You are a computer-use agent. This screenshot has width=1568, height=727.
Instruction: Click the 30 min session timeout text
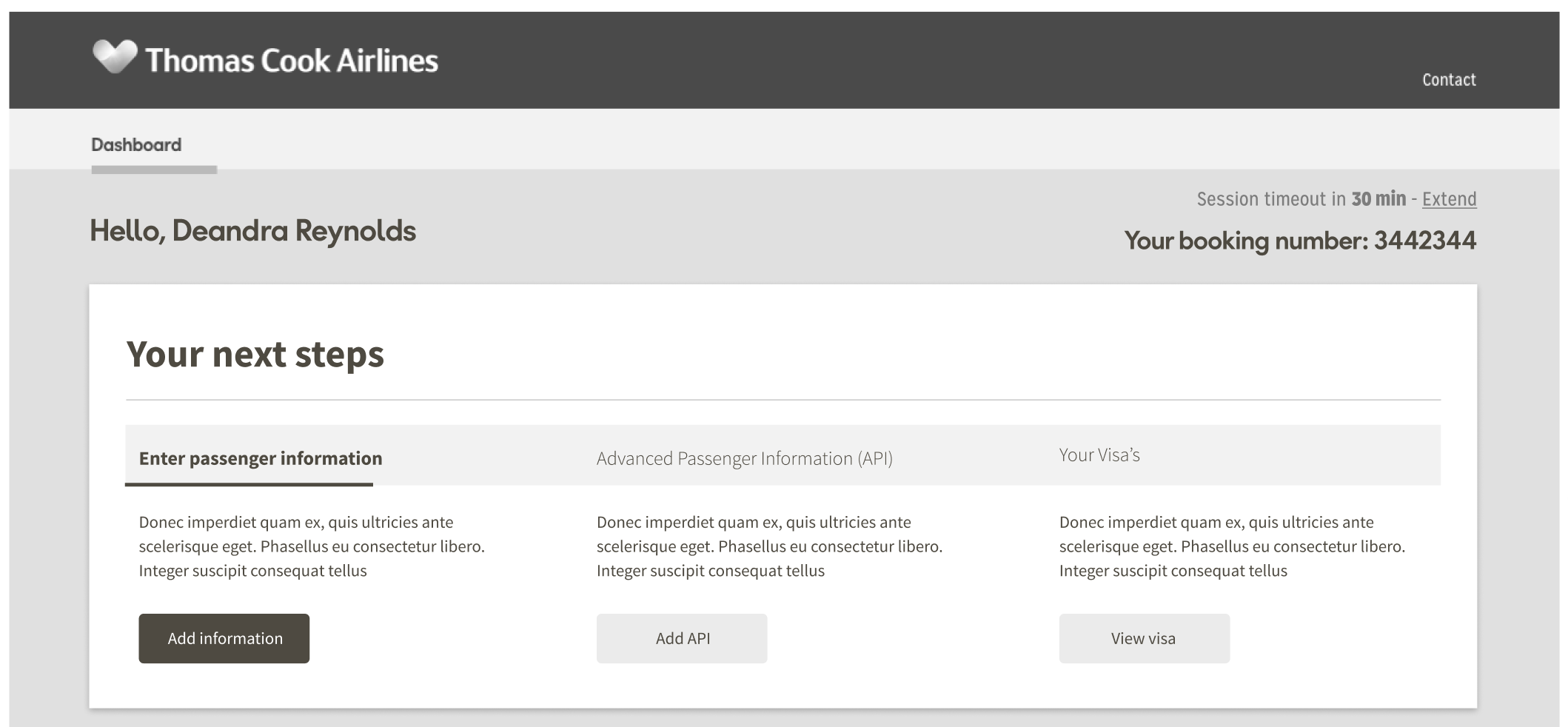(1378, 199)
